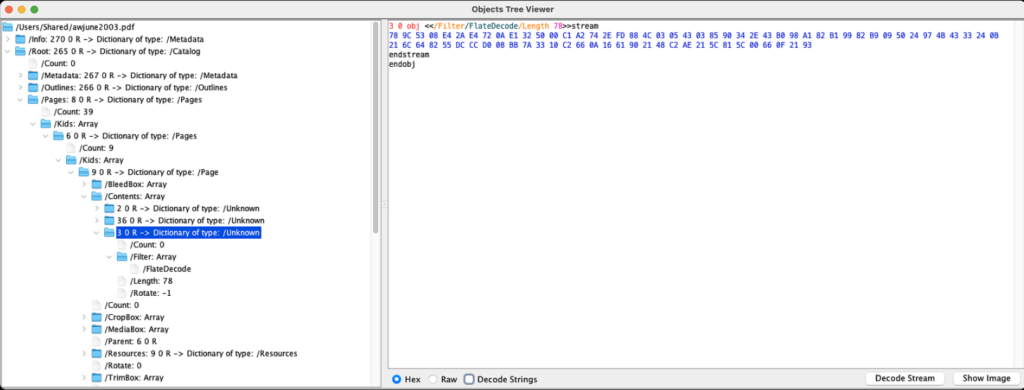Click the tree panel vertical scrollbar
Screen dimensions: 1024x390
376,127
